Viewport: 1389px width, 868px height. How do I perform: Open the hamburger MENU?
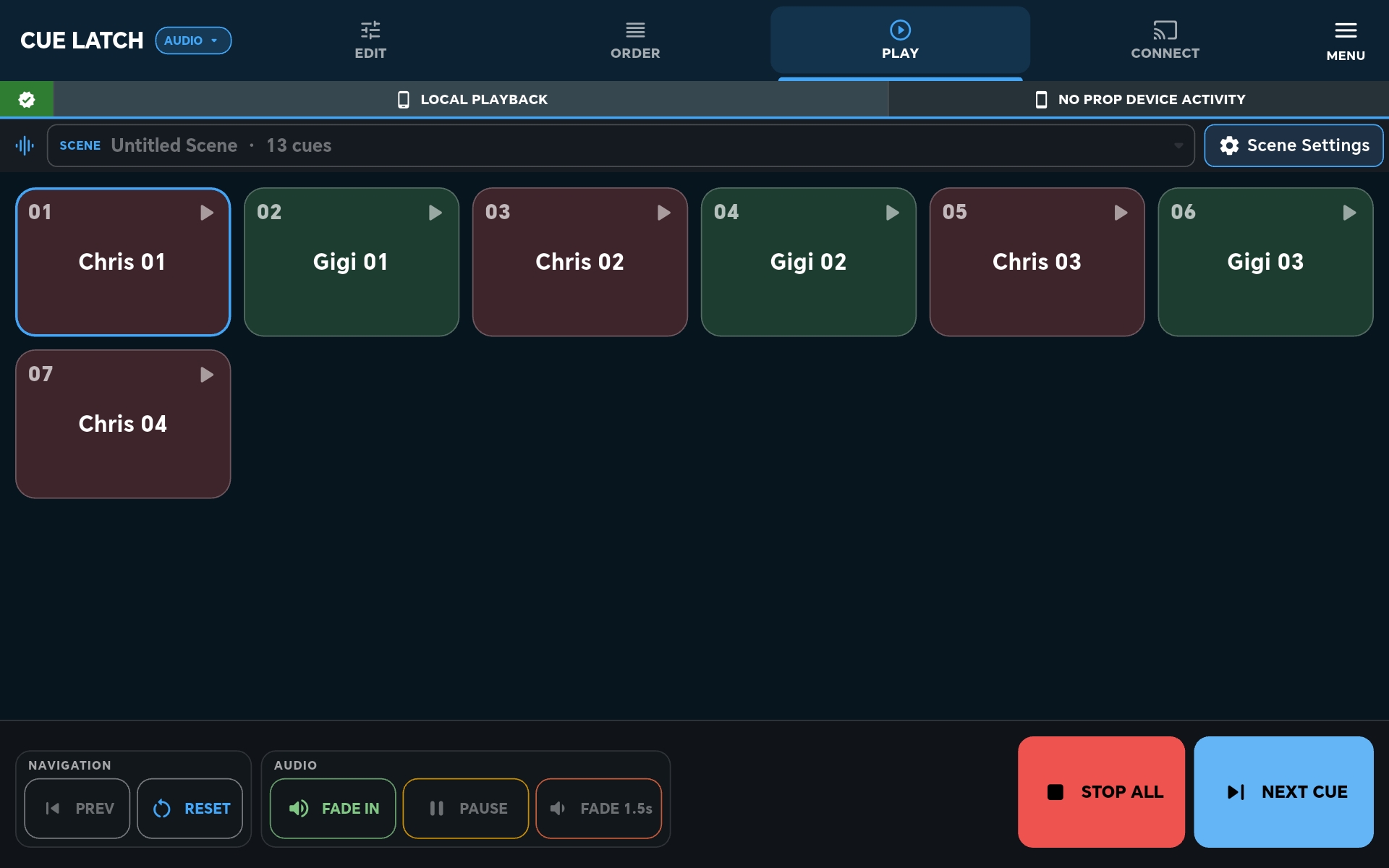tap(1346, 41)
